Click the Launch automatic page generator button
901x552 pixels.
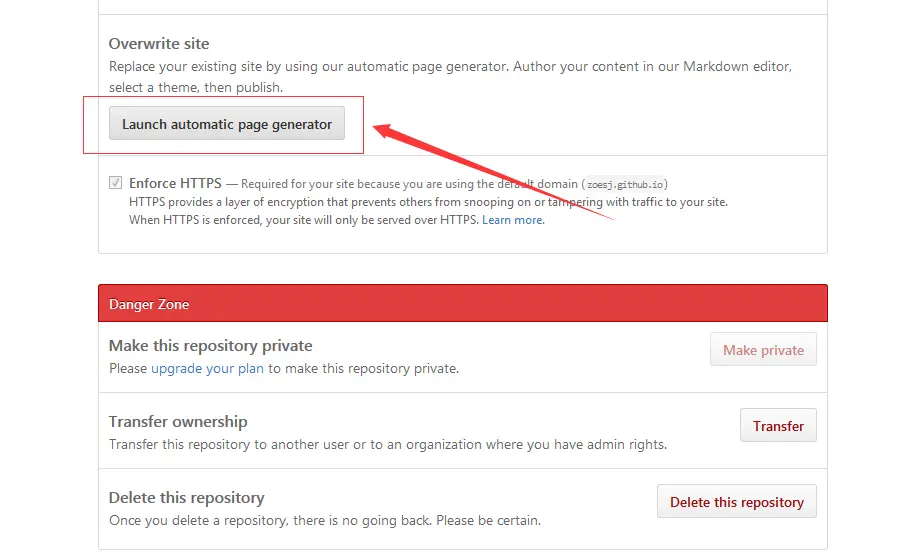[x=227, y=124]
